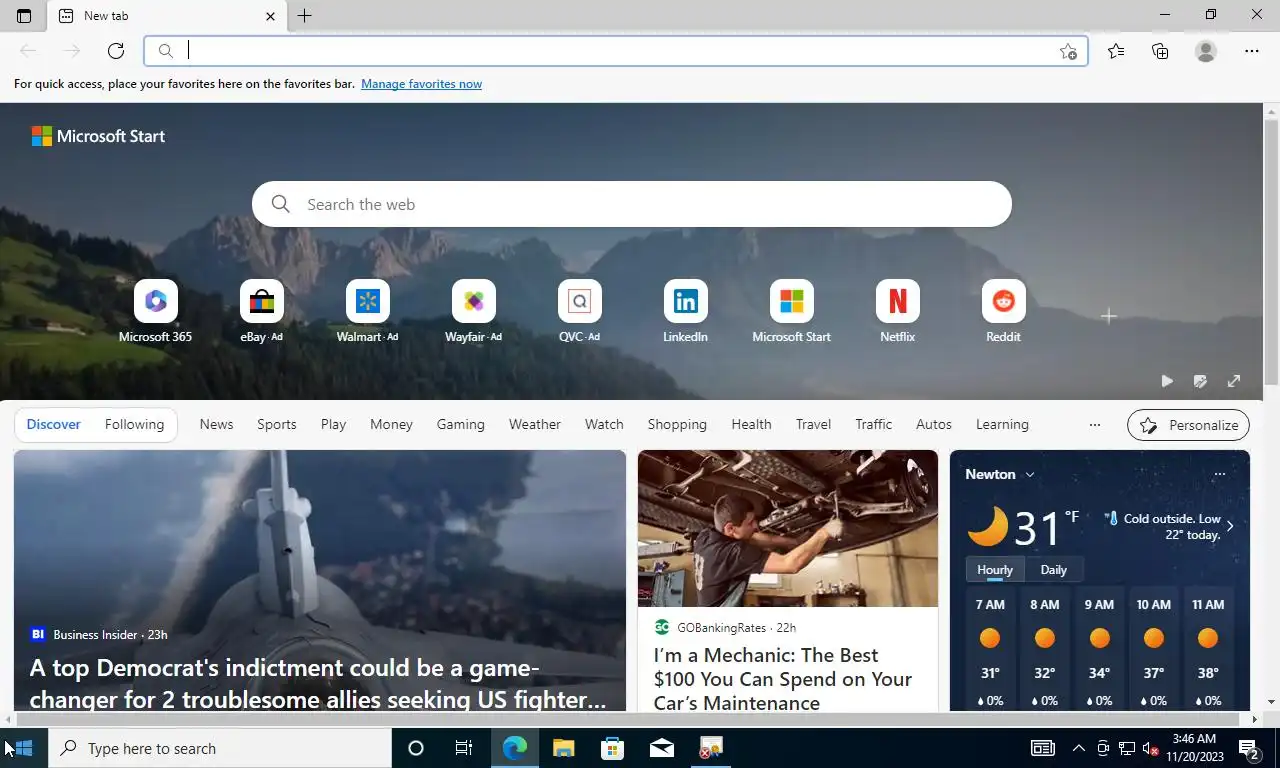Select the Discover feed tab
The height and width of the screenshot is (768, 1280).
click(x=54, y=424)
